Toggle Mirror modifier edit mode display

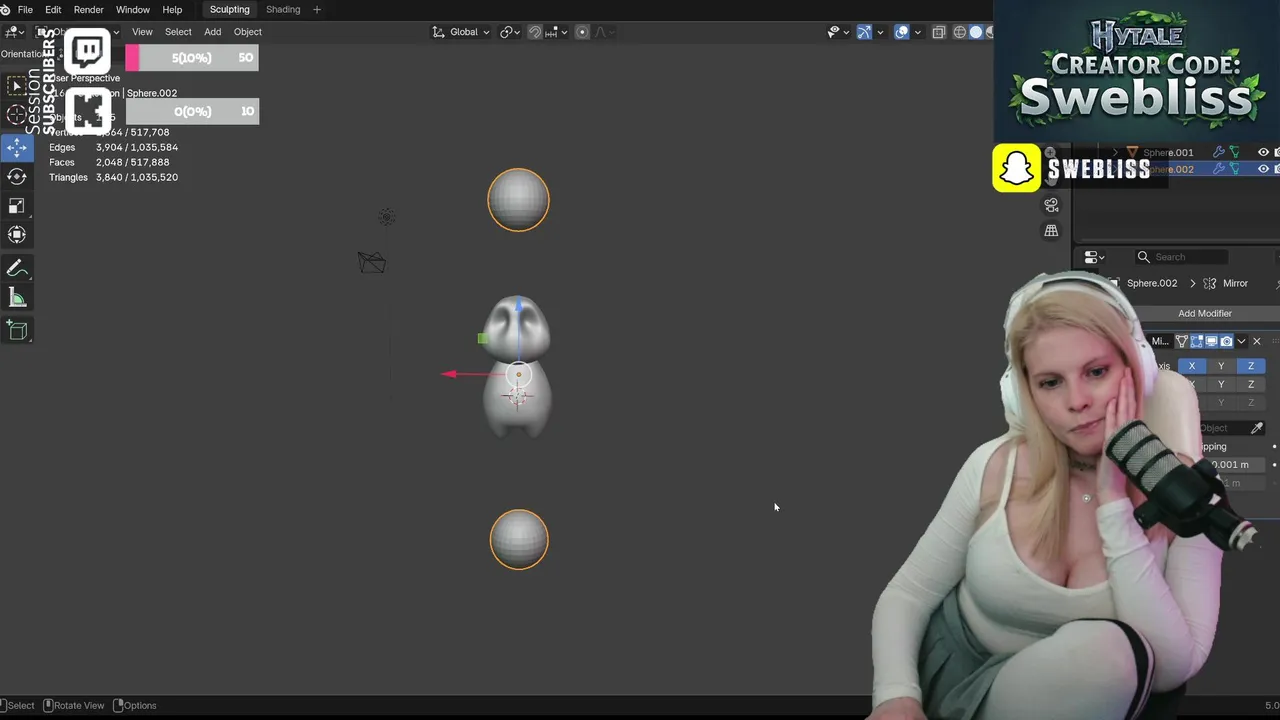[x=1196, y=341]
